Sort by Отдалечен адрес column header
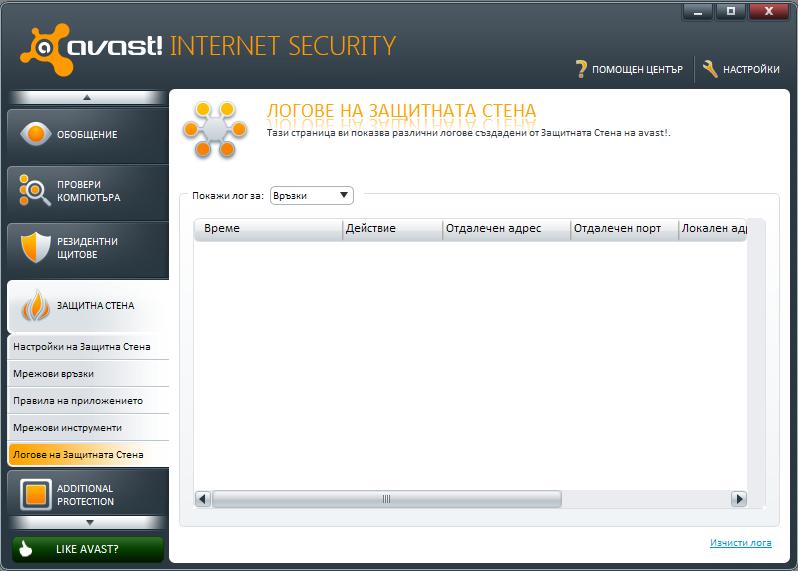Viewport: 798px width, 571px height. [x=506, y=229]
